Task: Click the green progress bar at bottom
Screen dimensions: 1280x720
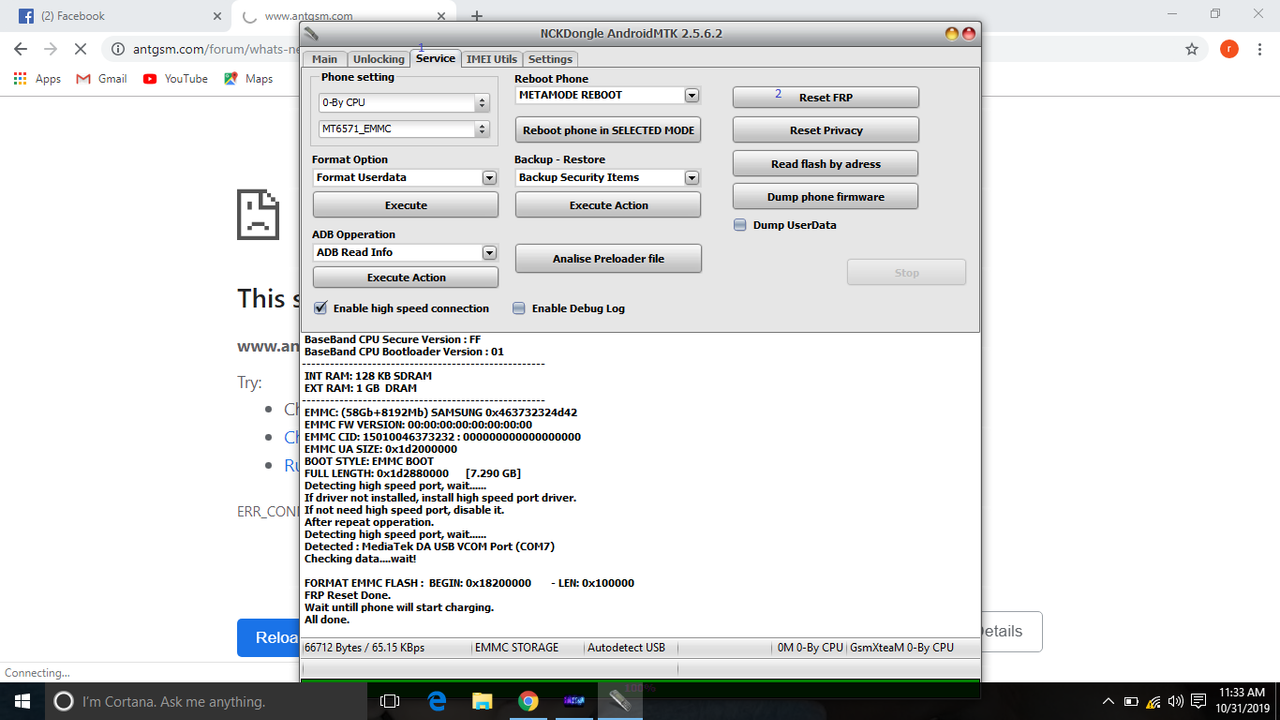Action: click(640, 688)
